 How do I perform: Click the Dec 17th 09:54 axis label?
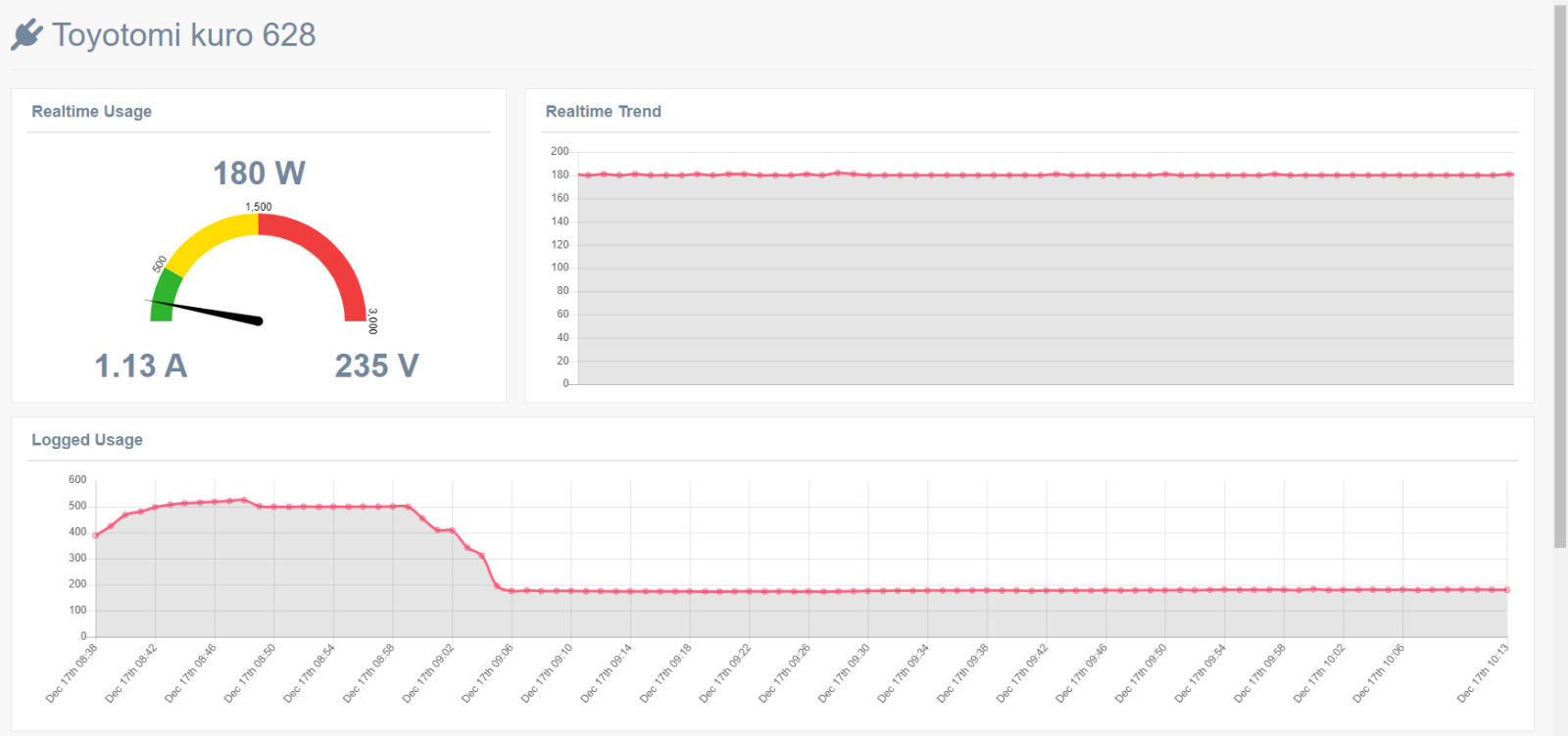(x=1200, y=673)
